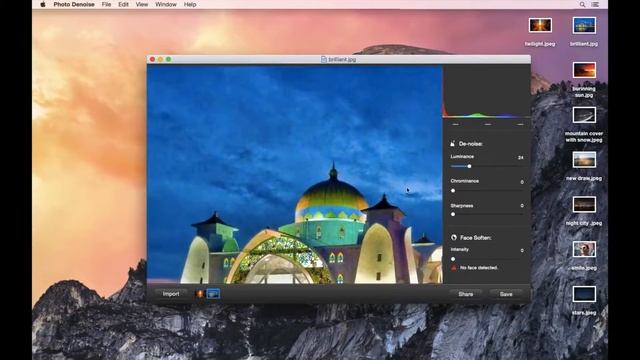Click the green zoom window button
This screenshot has height=360, width=640.
click(169, 60)
